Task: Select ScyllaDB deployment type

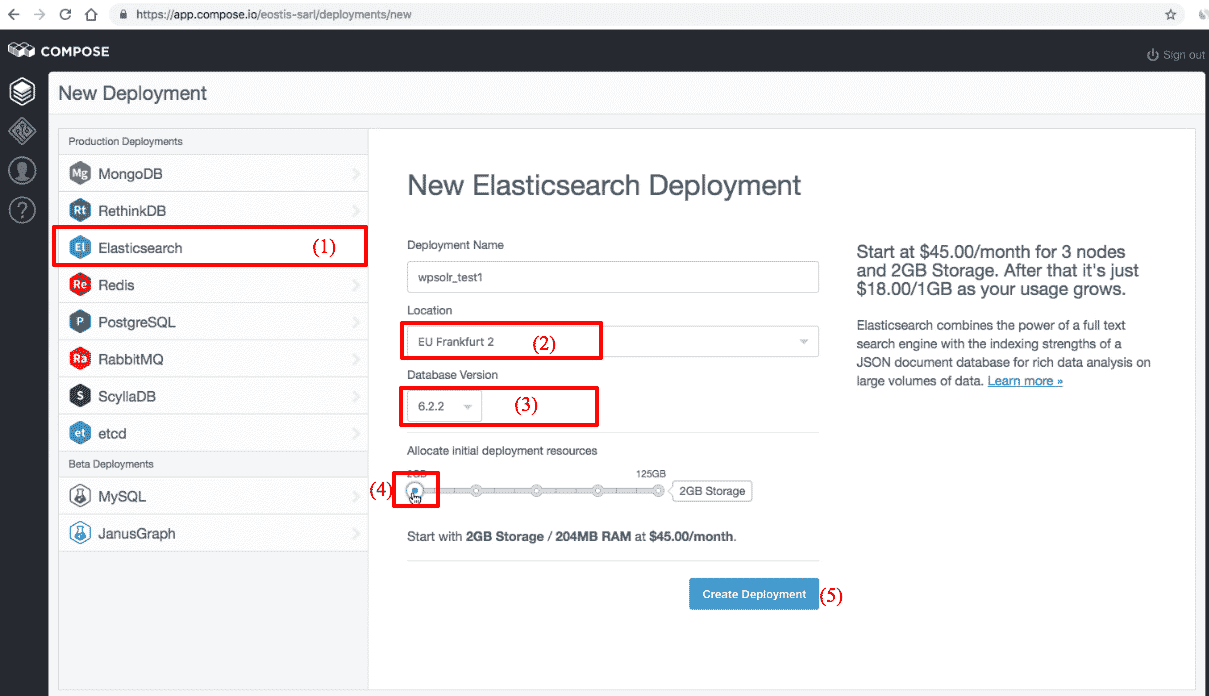Action: coord(213,396)
